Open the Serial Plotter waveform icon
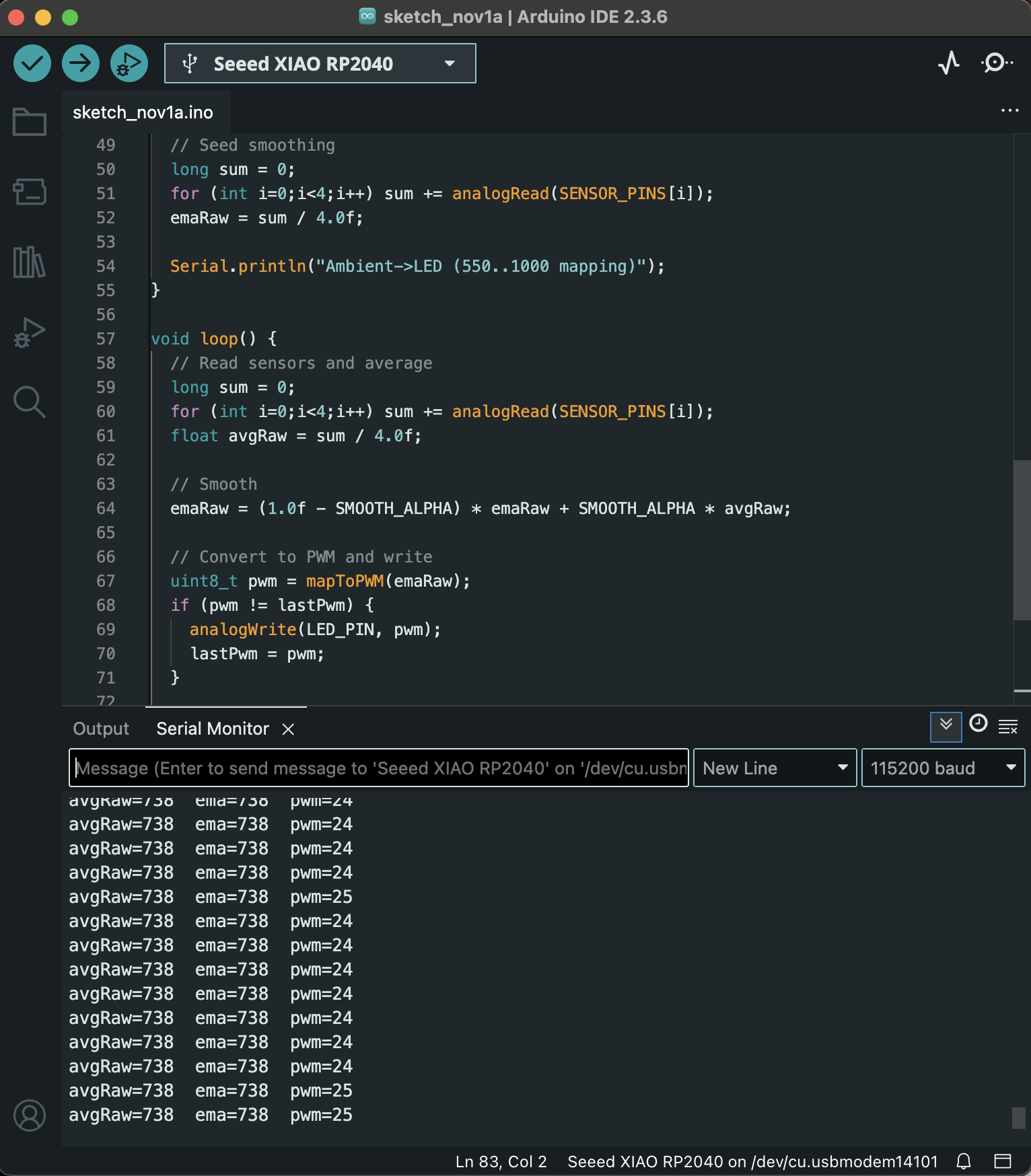The image size is (1031, 1176). [949, 63]
